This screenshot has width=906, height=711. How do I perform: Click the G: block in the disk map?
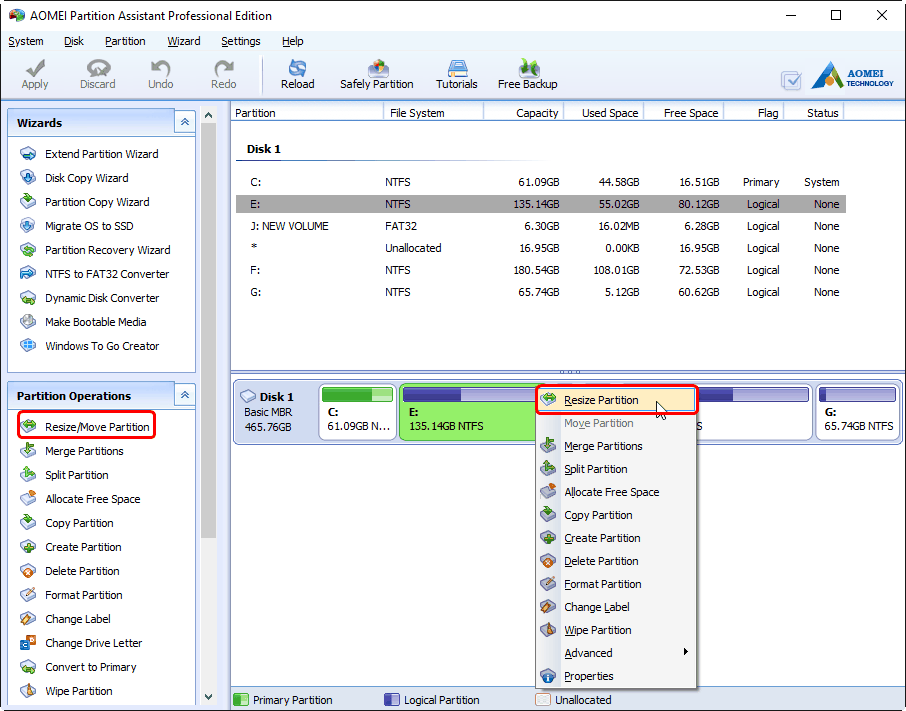[x=858, y=412]
